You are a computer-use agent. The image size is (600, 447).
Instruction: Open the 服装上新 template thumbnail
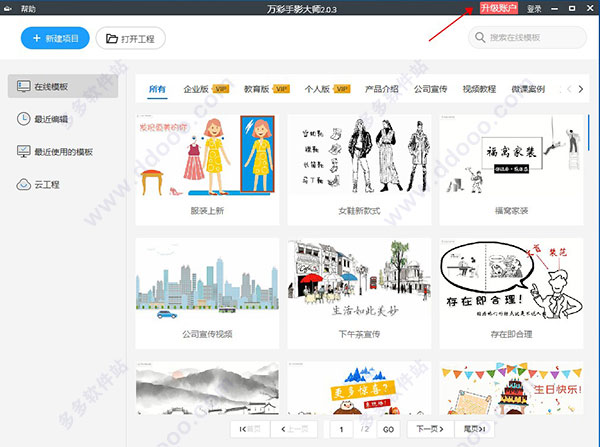coord(207,155)
